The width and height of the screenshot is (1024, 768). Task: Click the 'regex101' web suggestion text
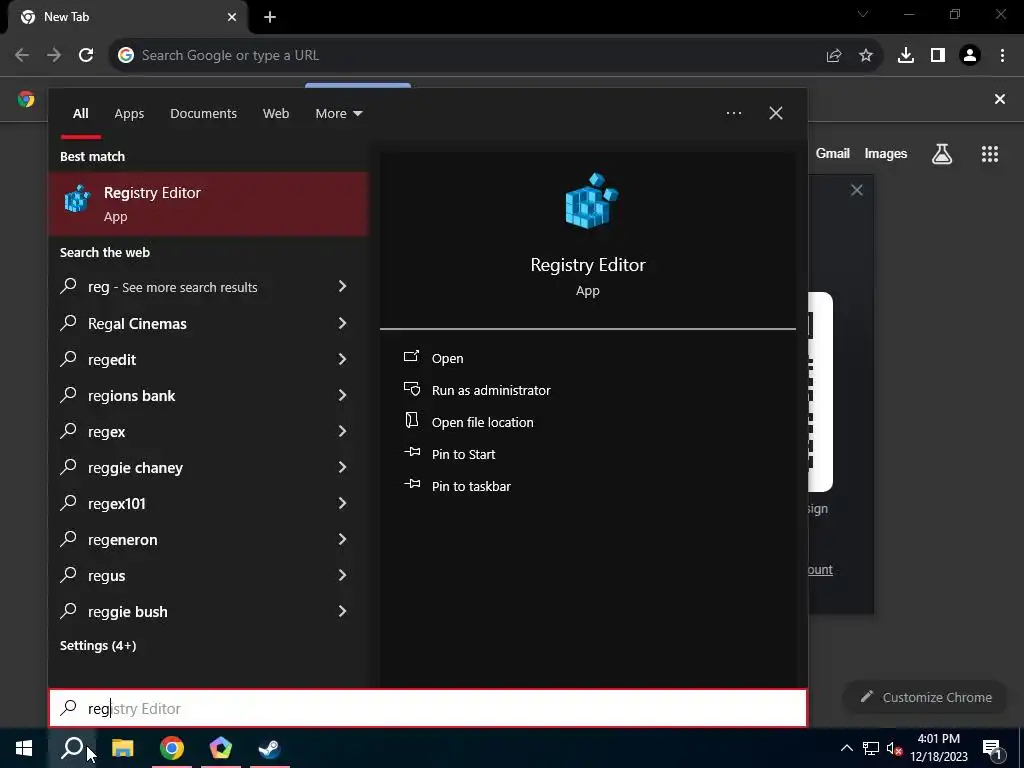pyautogui.click(x=116, y=504)
